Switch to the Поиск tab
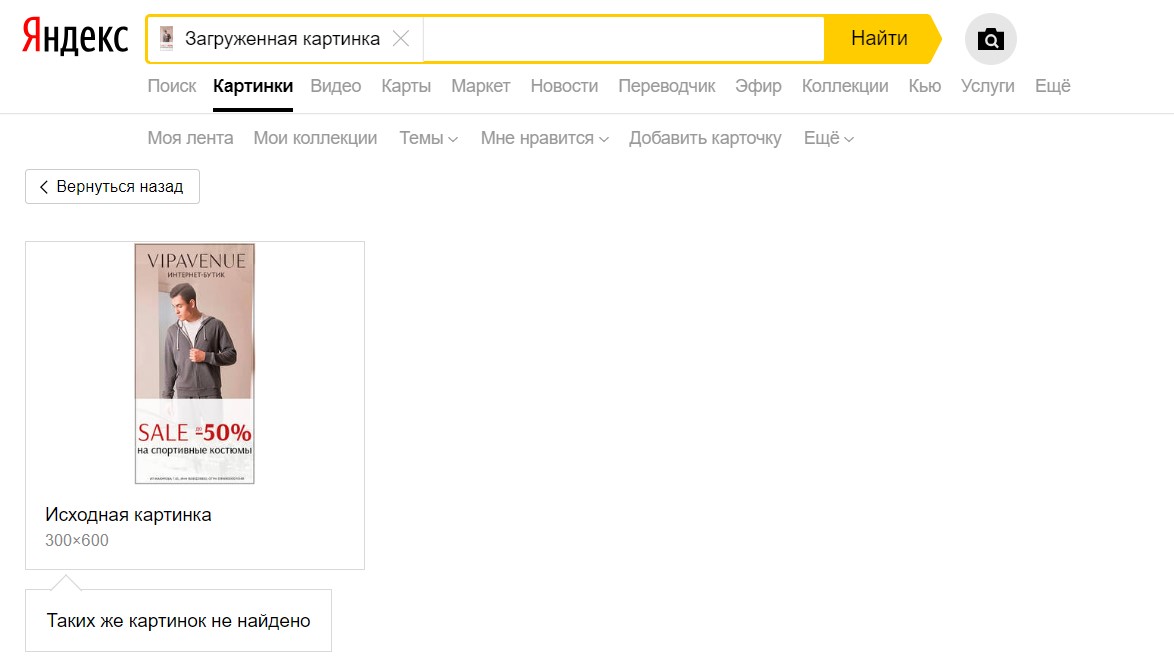Screen dimensions: 1174x667 click(171, 86)
